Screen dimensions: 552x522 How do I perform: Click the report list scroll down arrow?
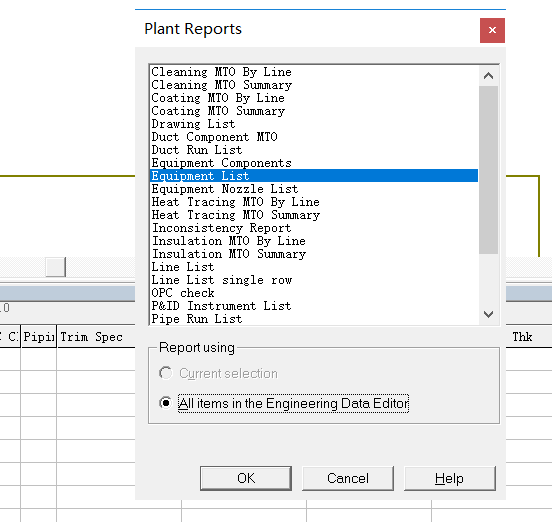(488, 314)
